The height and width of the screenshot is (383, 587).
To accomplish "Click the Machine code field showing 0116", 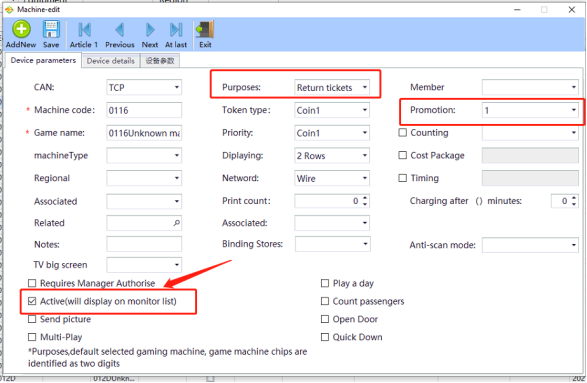I will coord(144,110).
